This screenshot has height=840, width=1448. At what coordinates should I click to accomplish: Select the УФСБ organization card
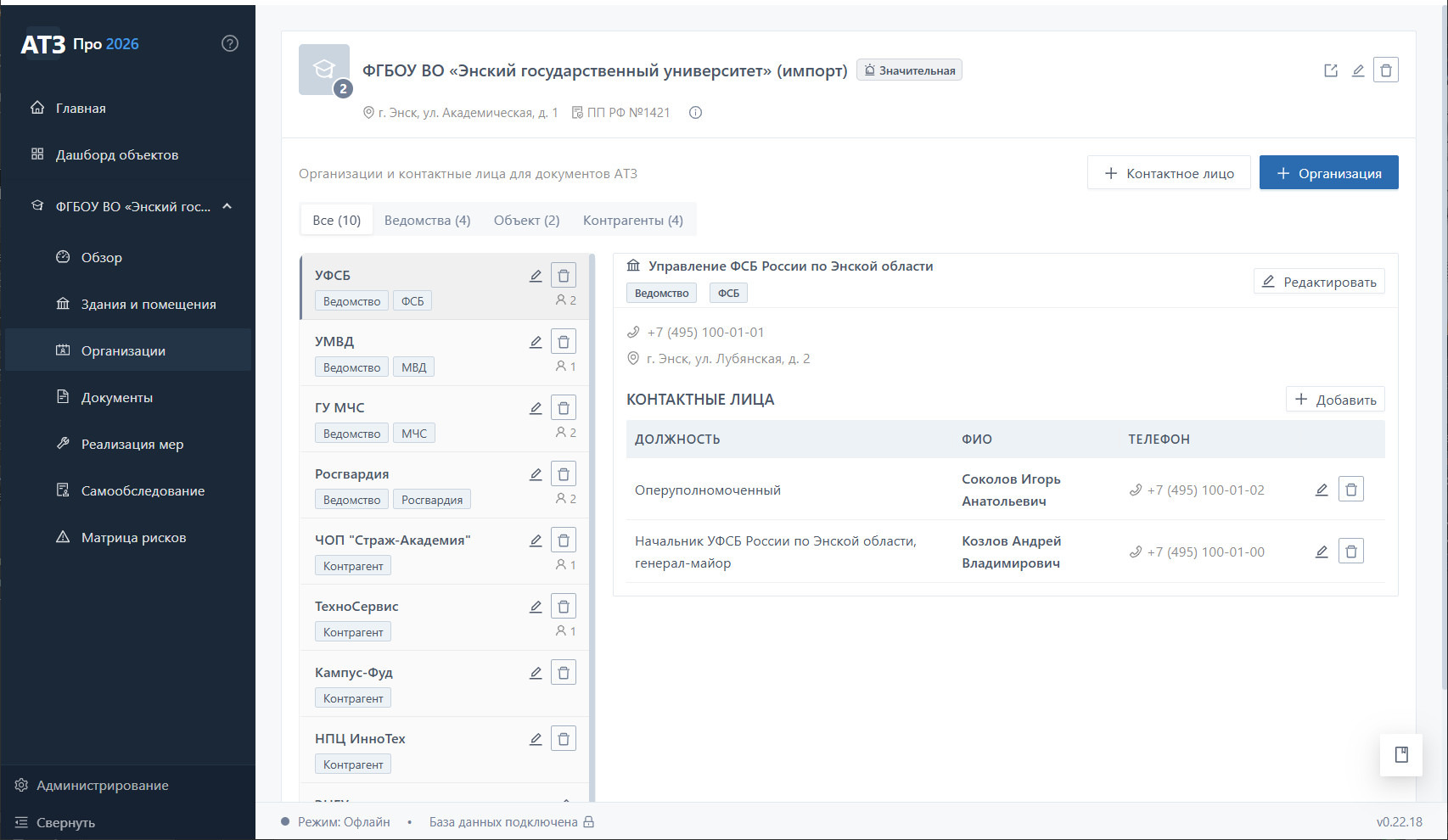445,287
